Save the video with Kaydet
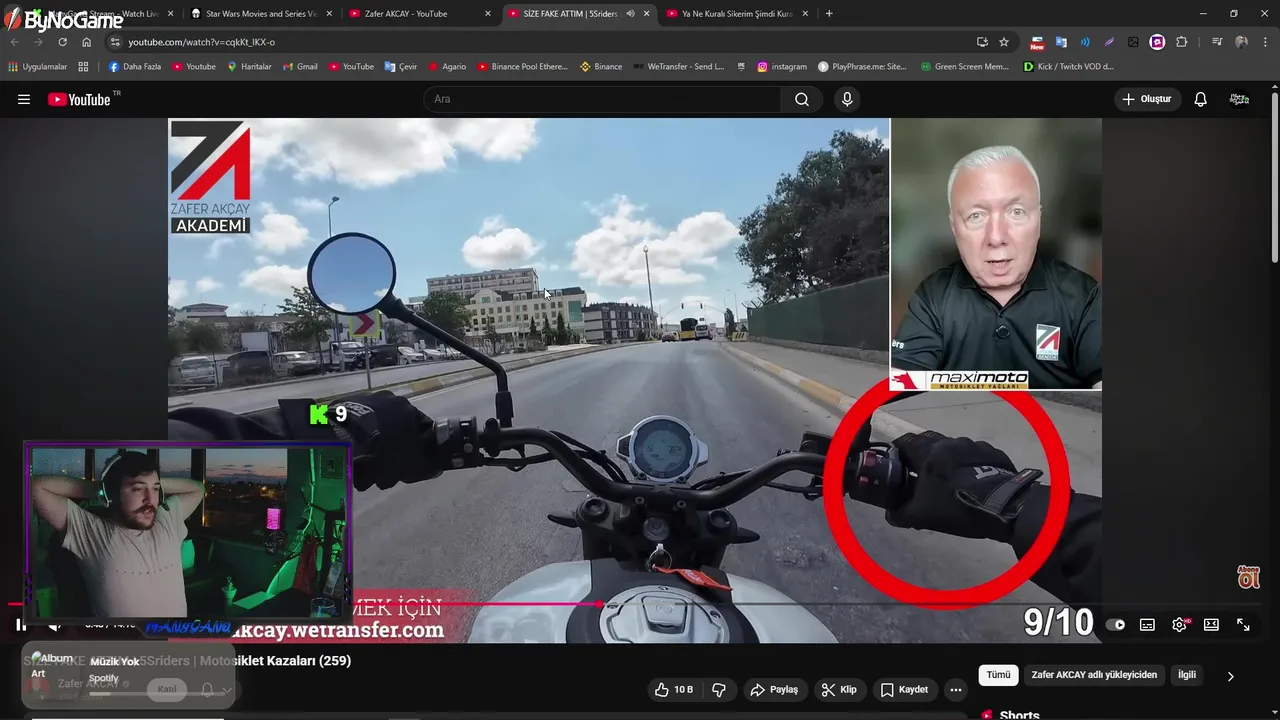 (x=904, y=690)
